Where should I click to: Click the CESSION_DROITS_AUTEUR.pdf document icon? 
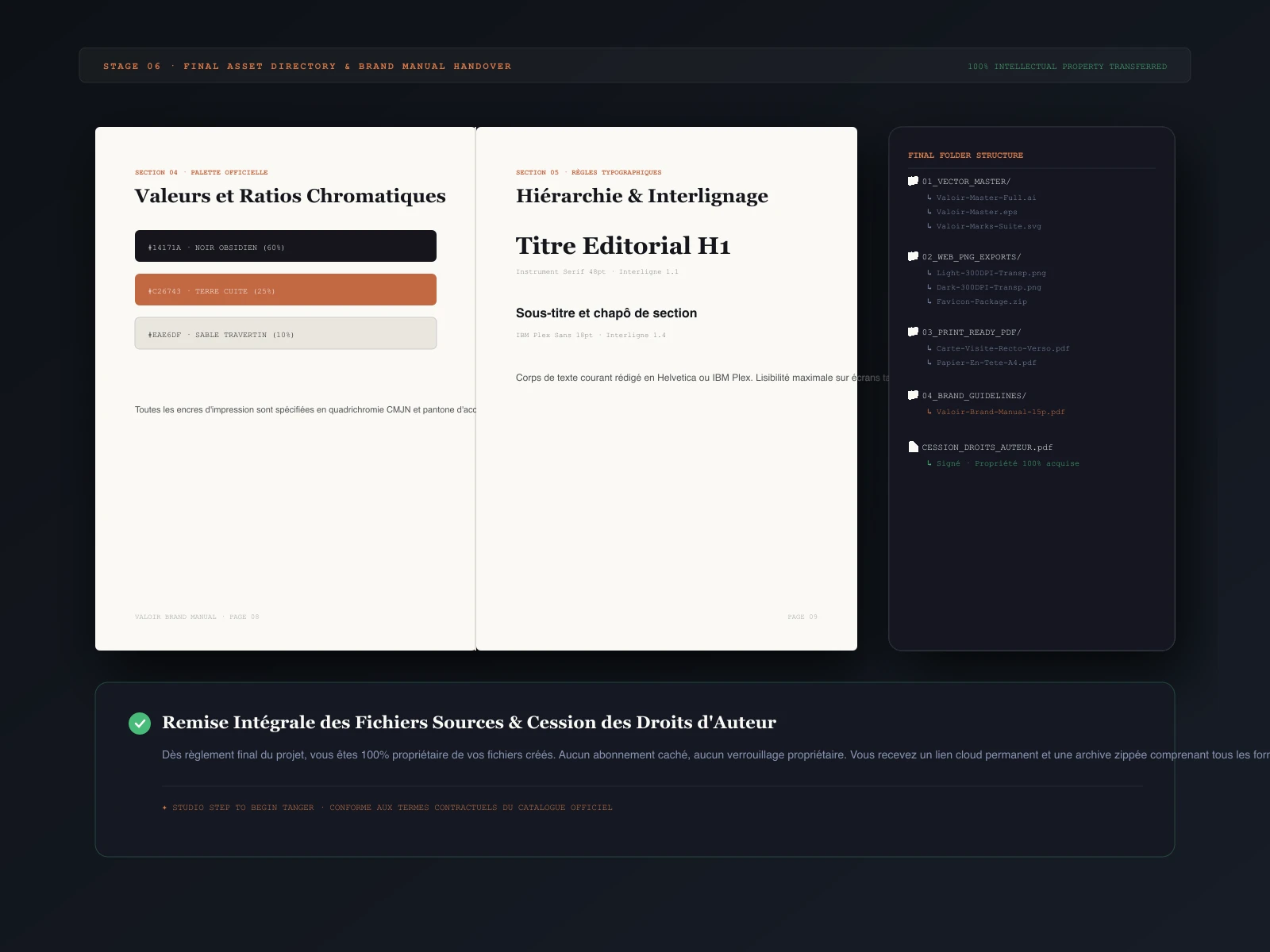click(913, 447)
